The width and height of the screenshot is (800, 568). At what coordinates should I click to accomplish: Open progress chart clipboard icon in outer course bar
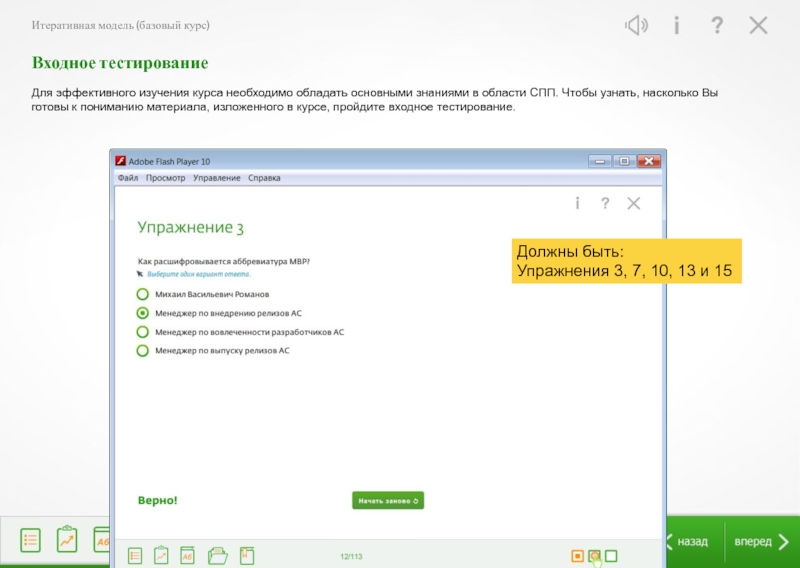pos(67,539)
